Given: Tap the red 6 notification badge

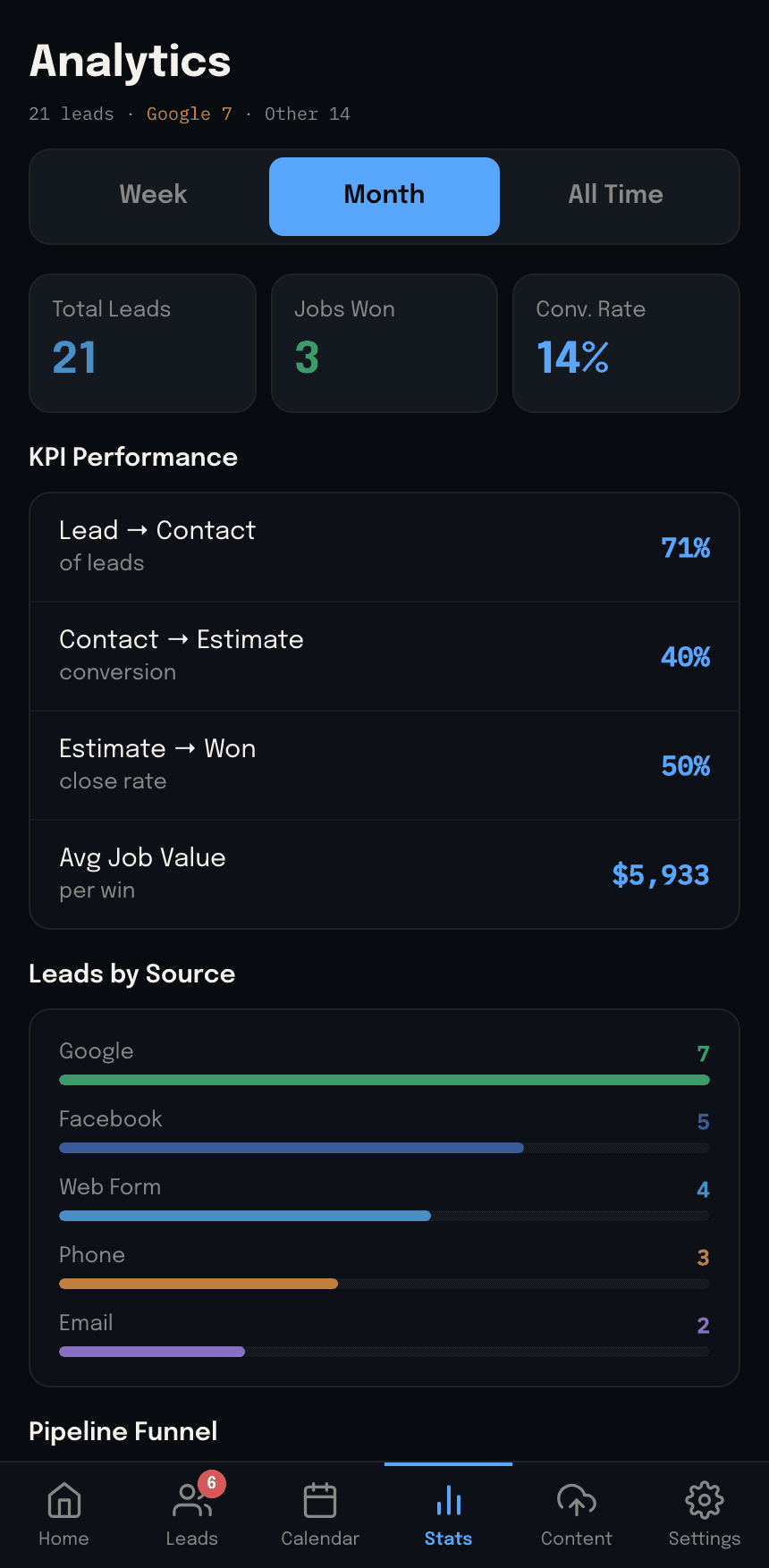Looking at the screenshot, I should click(x=211, y=1484).
